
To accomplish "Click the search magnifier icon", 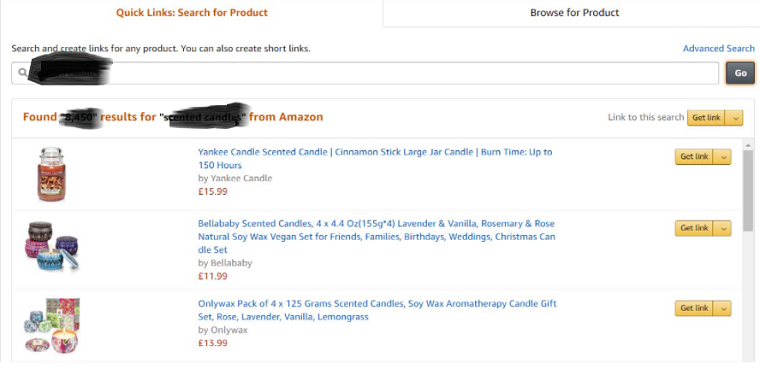I will click(22, 73).
